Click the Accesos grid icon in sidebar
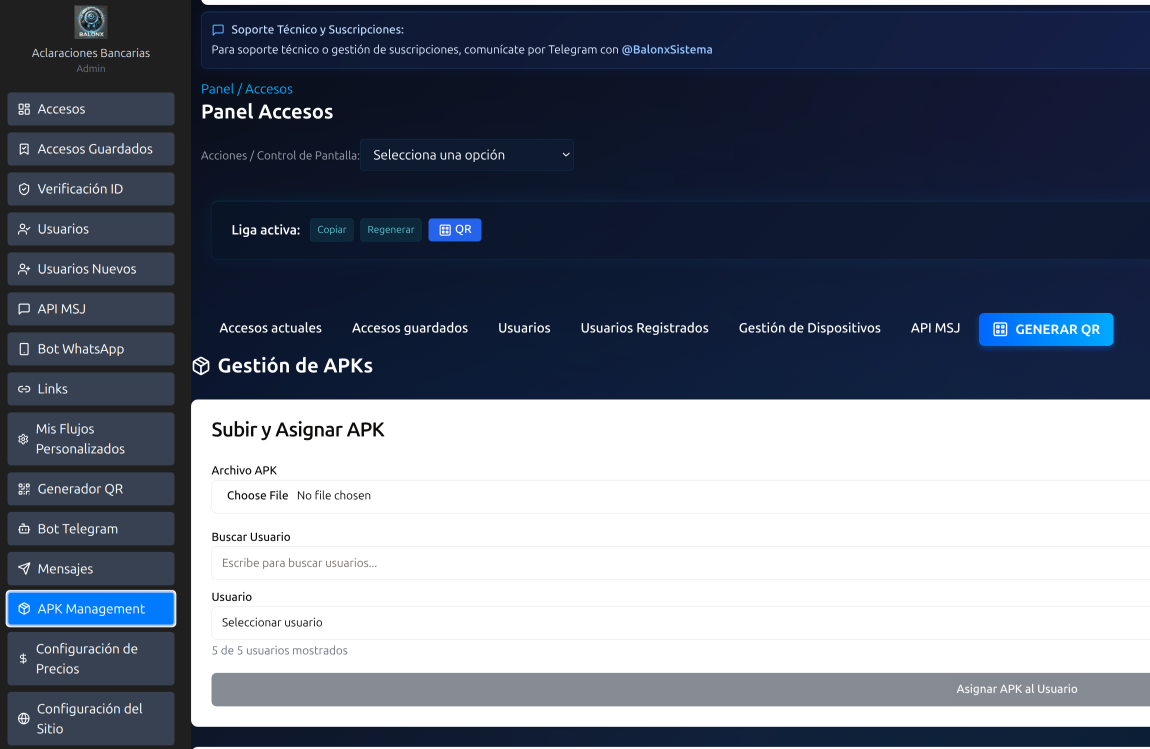 click(x=24, y=109)
